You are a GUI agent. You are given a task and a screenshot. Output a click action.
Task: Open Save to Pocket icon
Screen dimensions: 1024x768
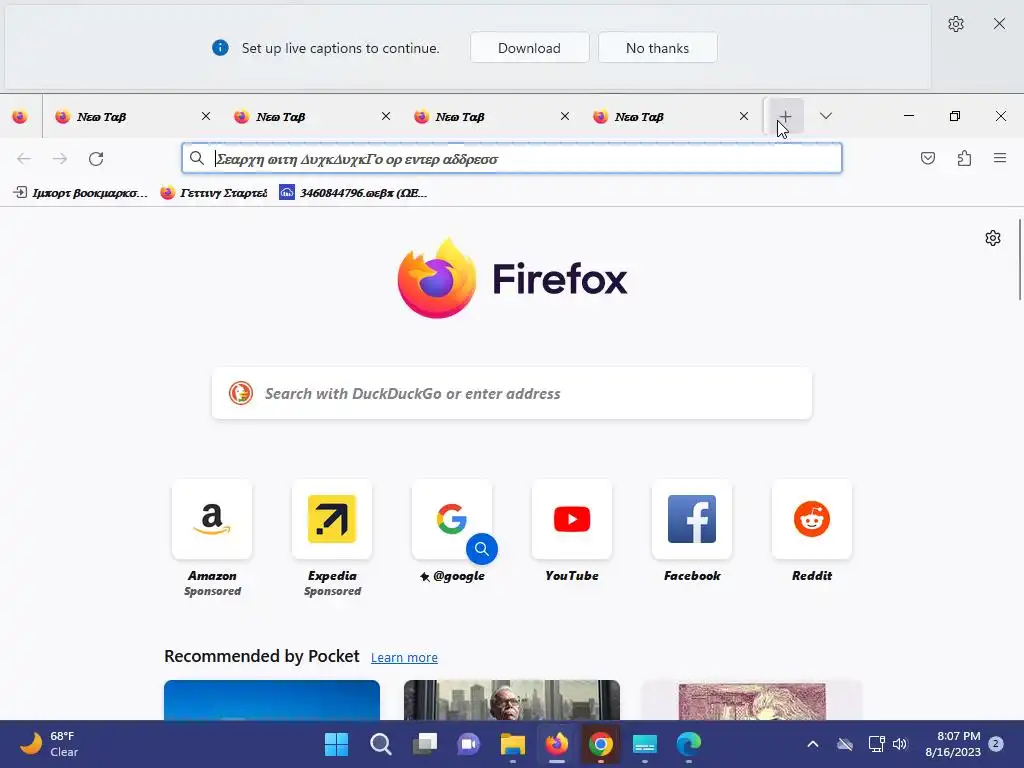[x=928, y=158]
